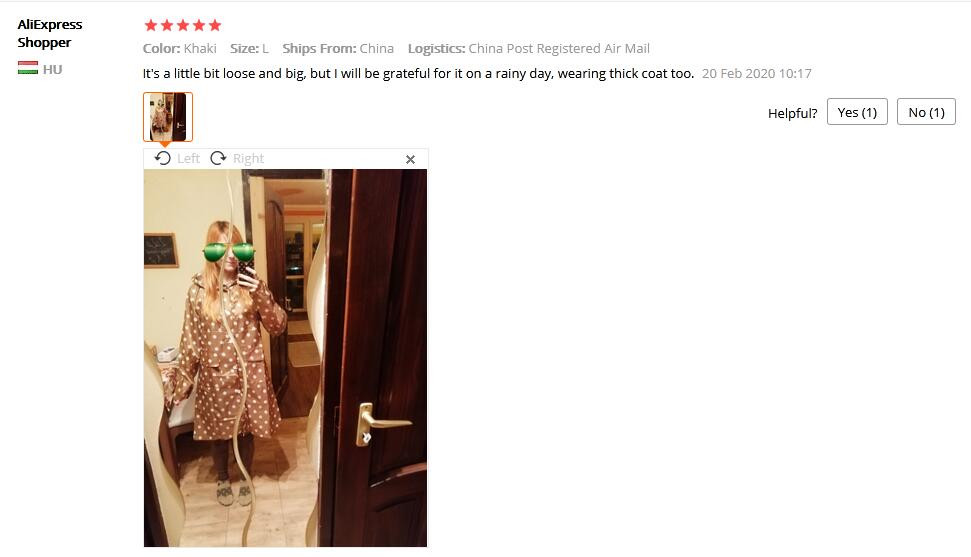Click the "Left" rotate label

[188, 159]
